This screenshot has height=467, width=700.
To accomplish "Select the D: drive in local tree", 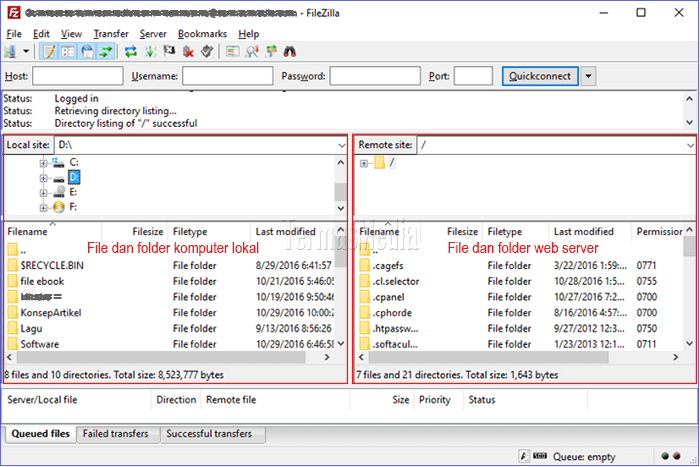I will pos(74,178).
